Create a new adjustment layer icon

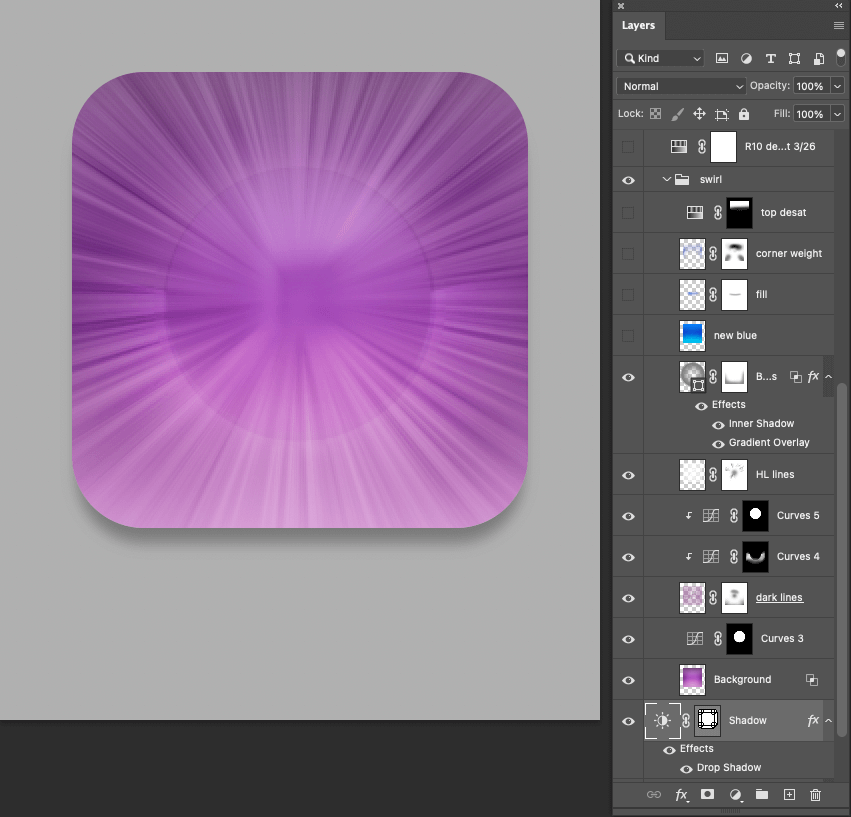coord(735,795)
